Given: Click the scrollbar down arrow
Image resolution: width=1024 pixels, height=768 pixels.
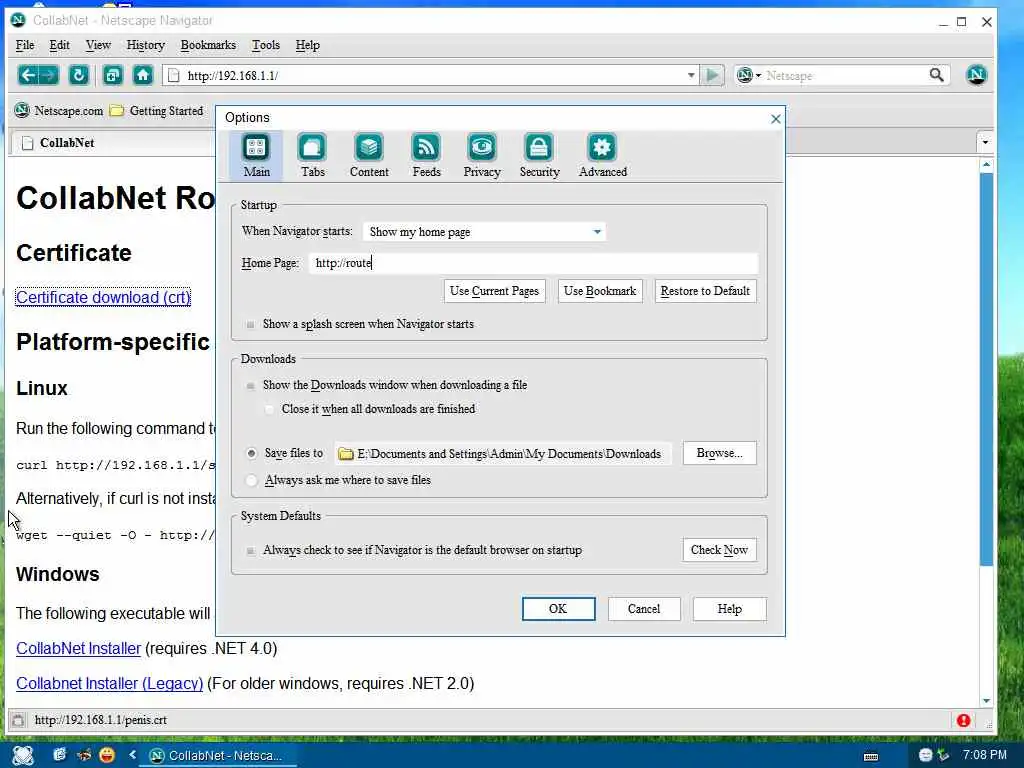Looking at the screenshot, I should pos(986,701).
